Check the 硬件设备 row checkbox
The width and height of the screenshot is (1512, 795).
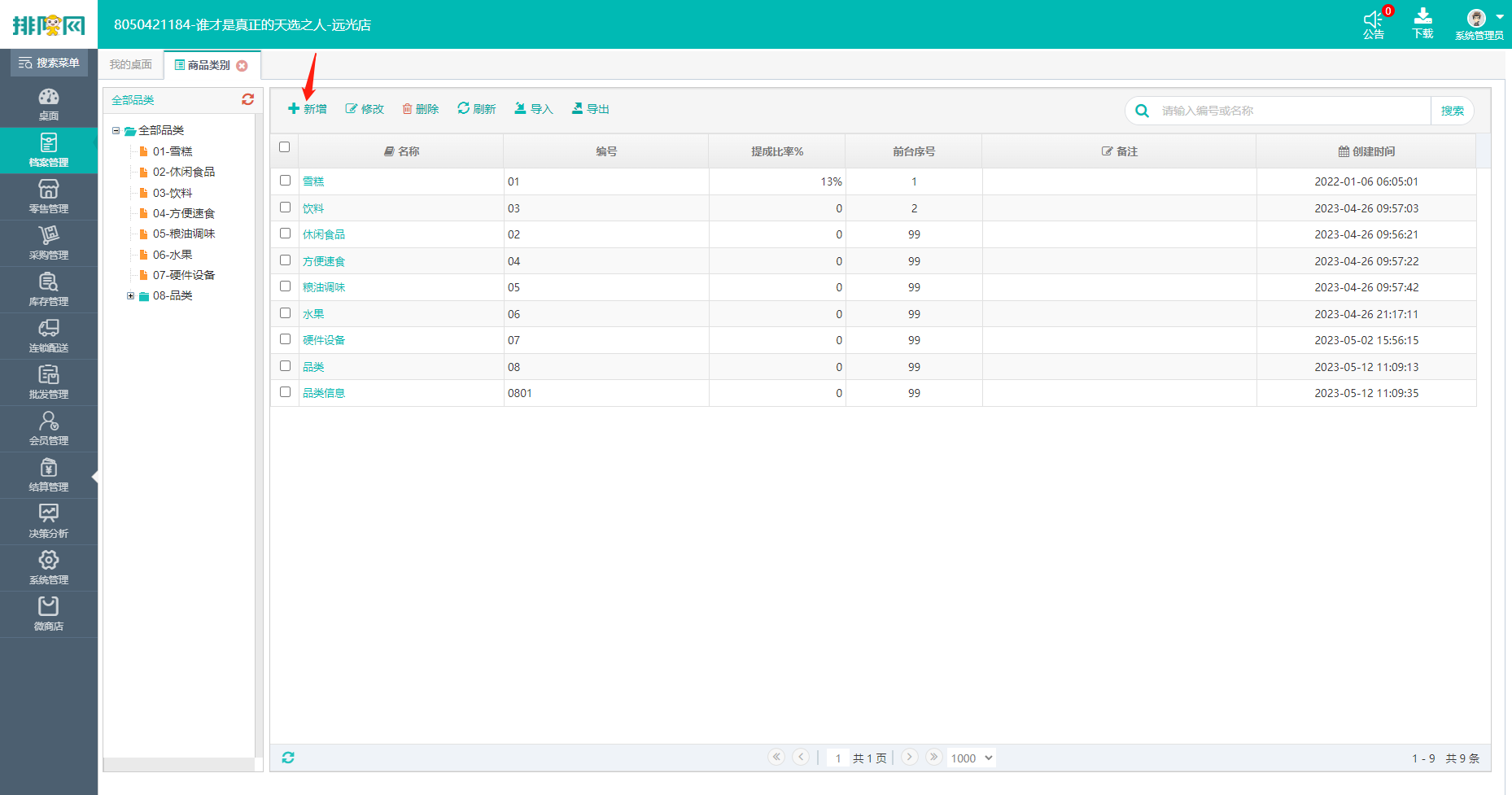tap(285, 339)
